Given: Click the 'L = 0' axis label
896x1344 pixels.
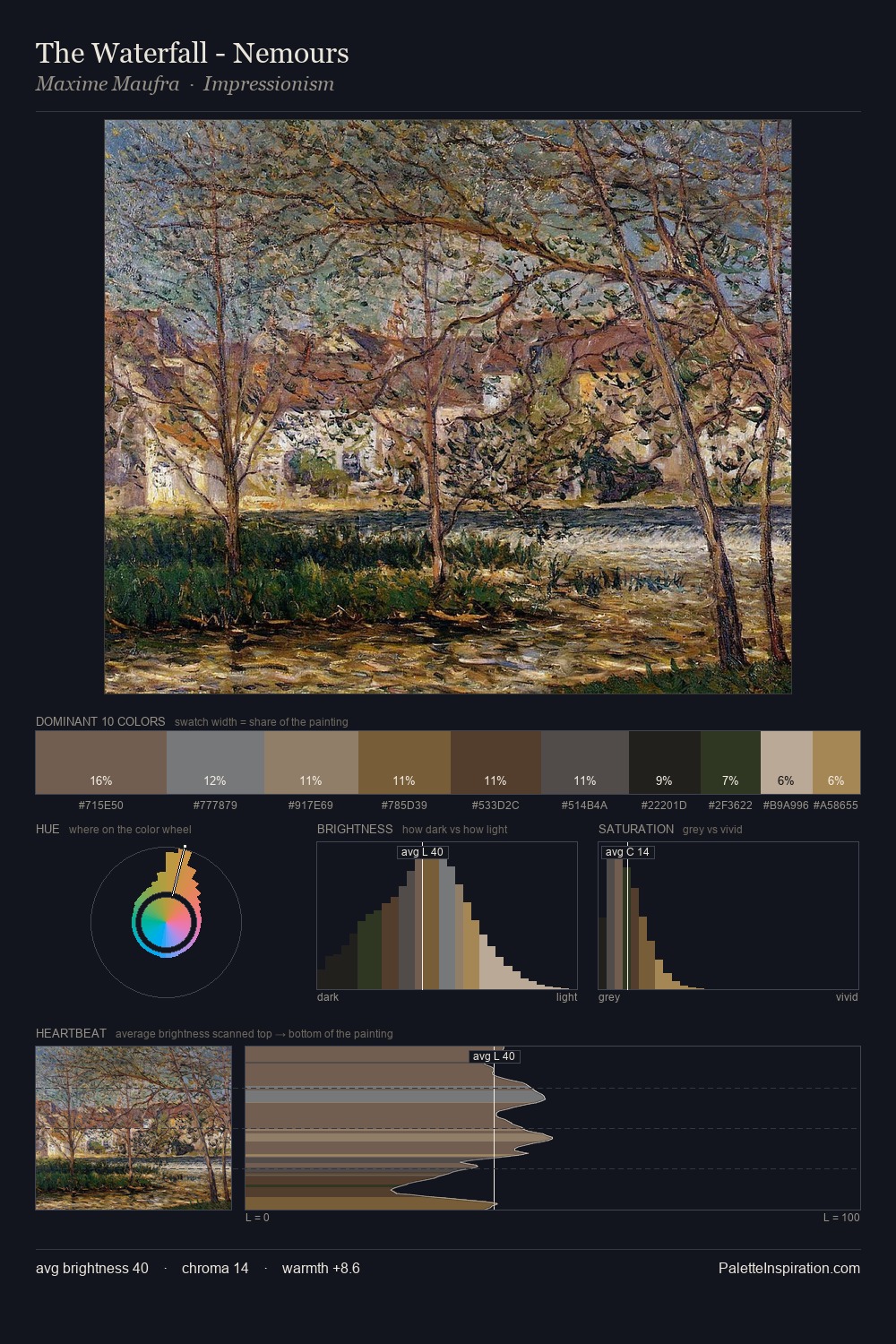Looking at the screenshot, I should point(257,1218).
